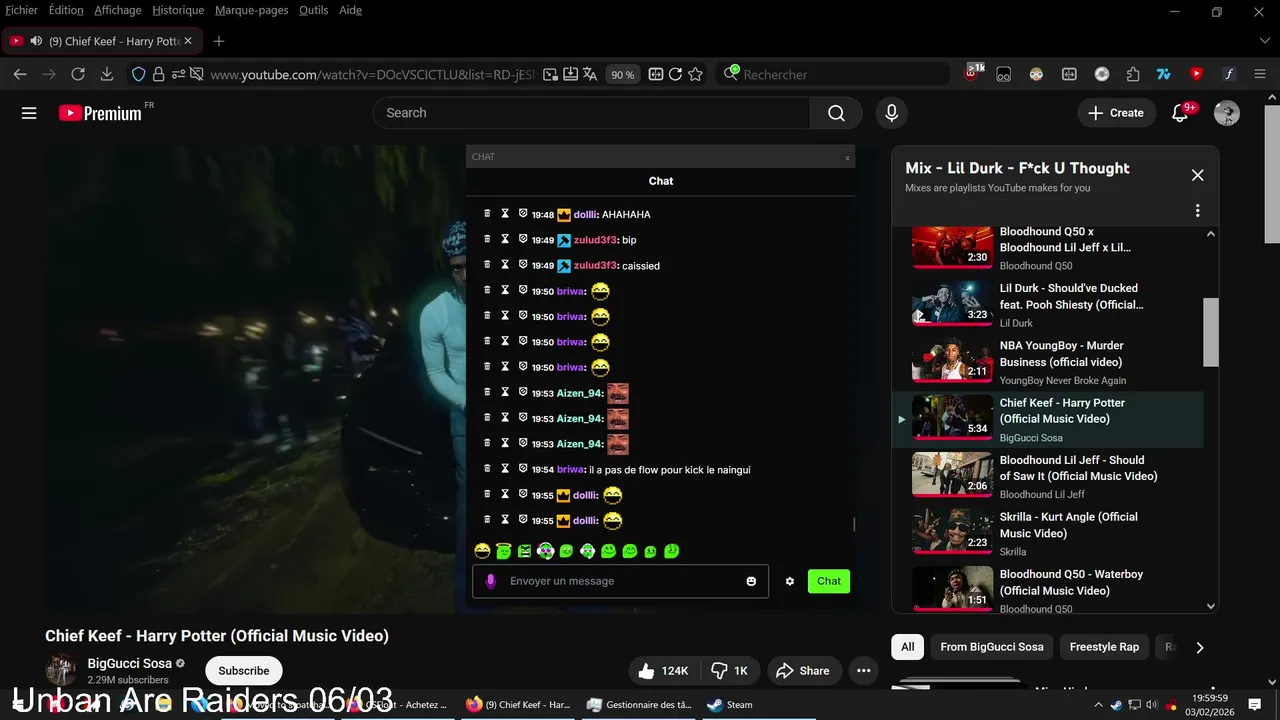Open the Affichage menu
Image resolution: width=1280 pixels, height=720 pixels.
pyautogui.click(x=118, y=10)
